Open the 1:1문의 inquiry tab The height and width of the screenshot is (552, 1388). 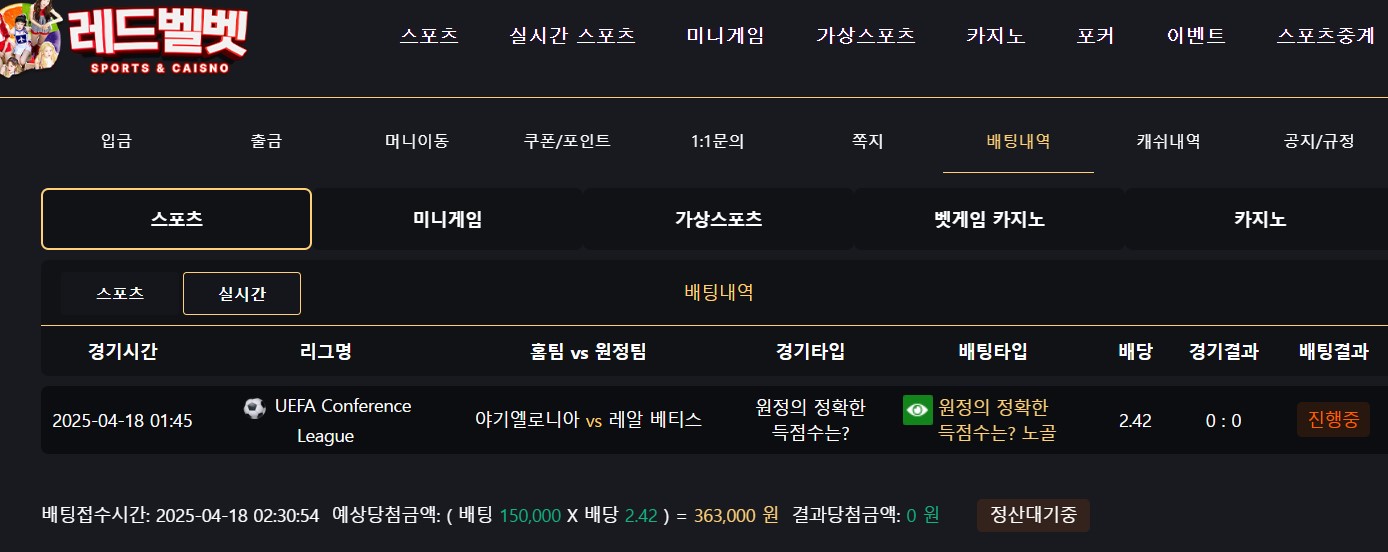[717, 141]
